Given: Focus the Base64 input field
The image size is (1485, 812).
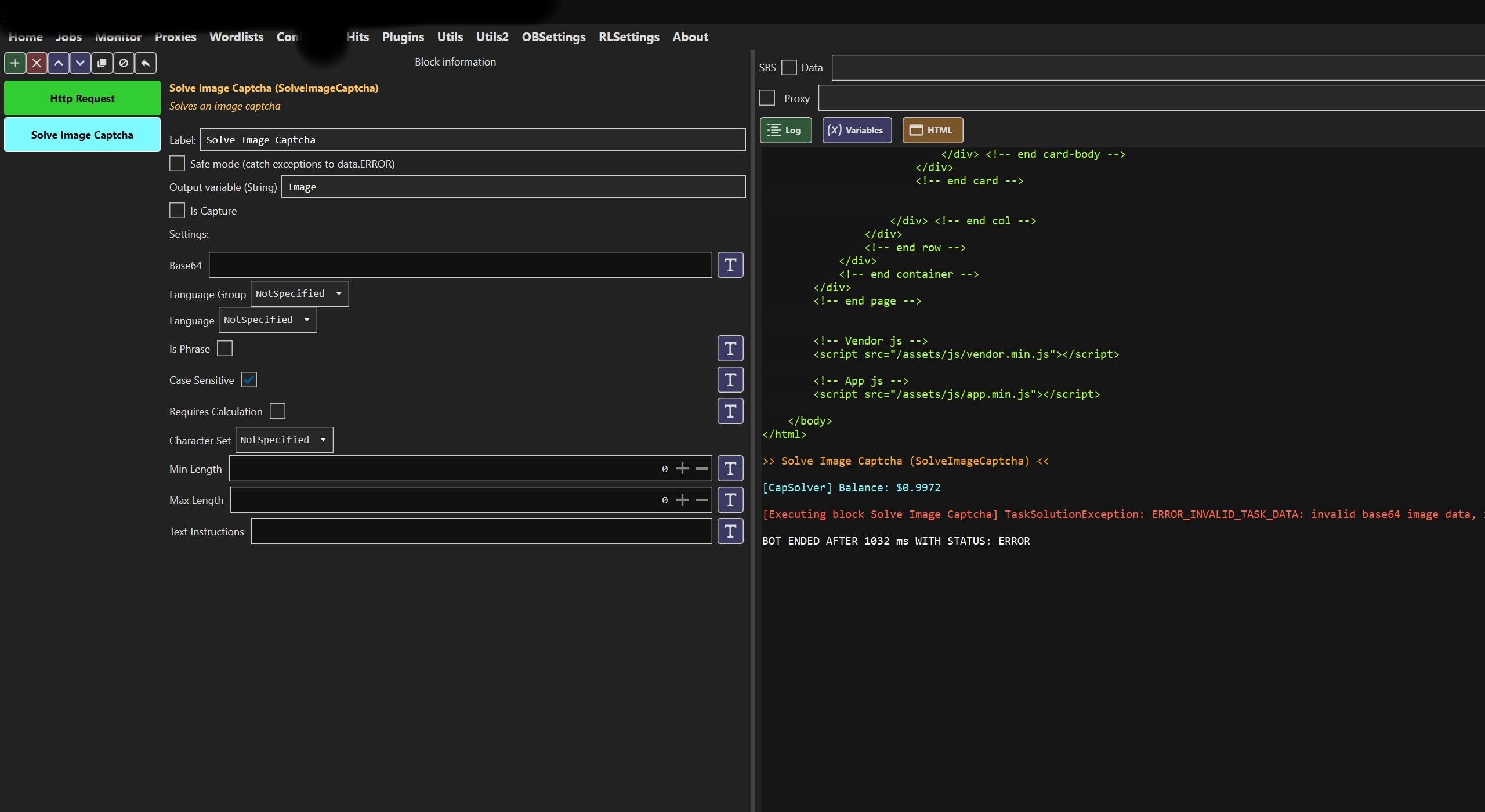Looking at the screenshot, I should click(x=461, y=265).
